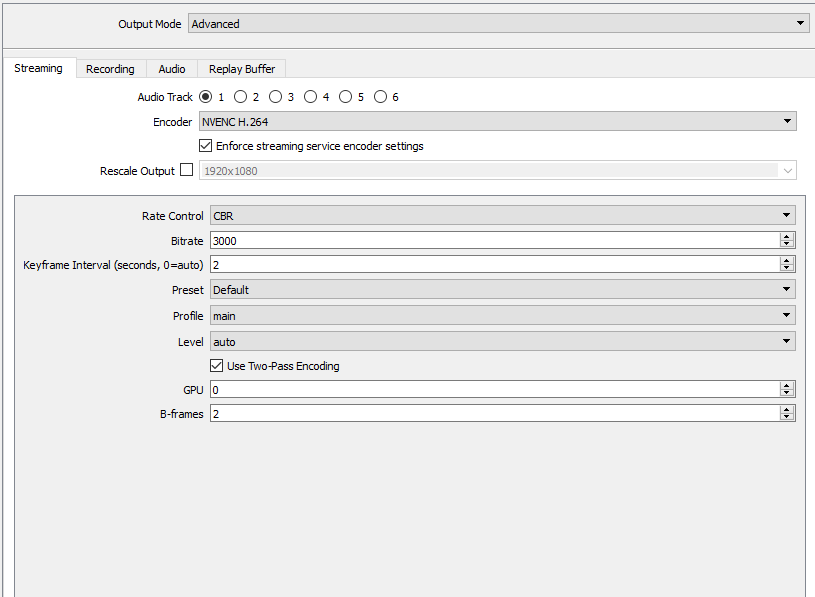Image resolution: width=815 pixels, height=597 pixels.
Task: Increase B-frames with the up arrow
Action: (787, 409)
